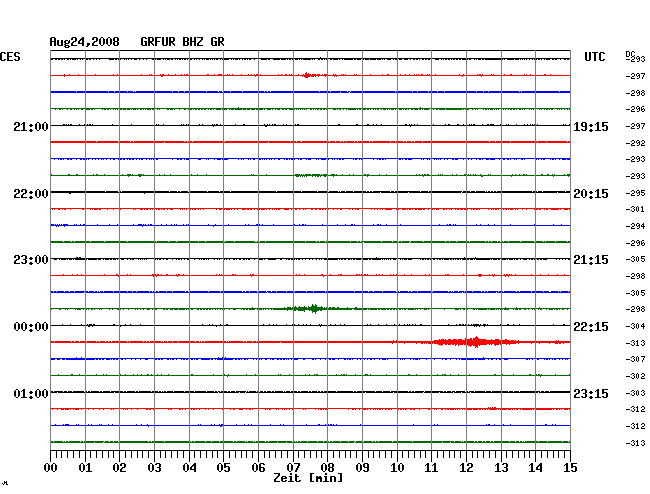650x494 pixels.
Task: Click the 23:15 UTC time label
Action: click(x=591, y=393)
